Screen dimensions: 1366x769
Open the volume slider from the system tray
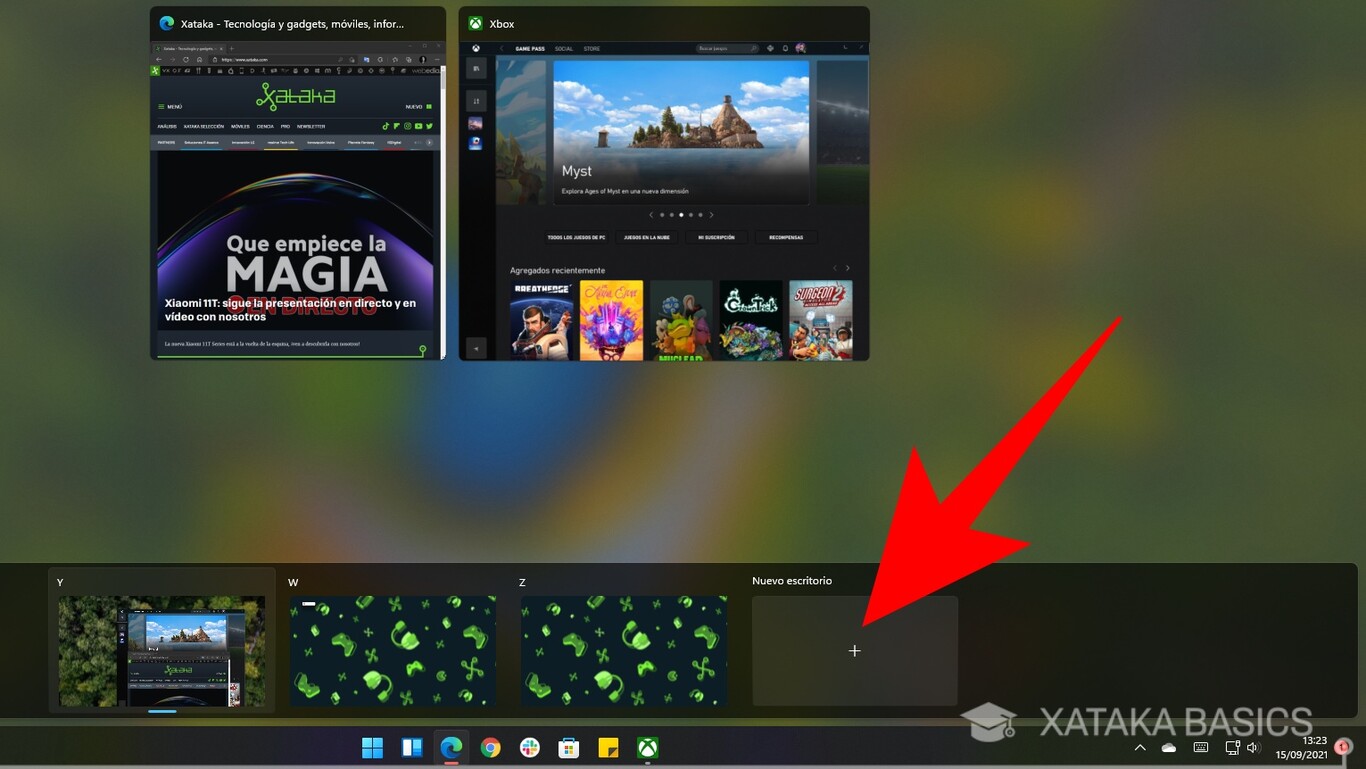point(1252,747)
